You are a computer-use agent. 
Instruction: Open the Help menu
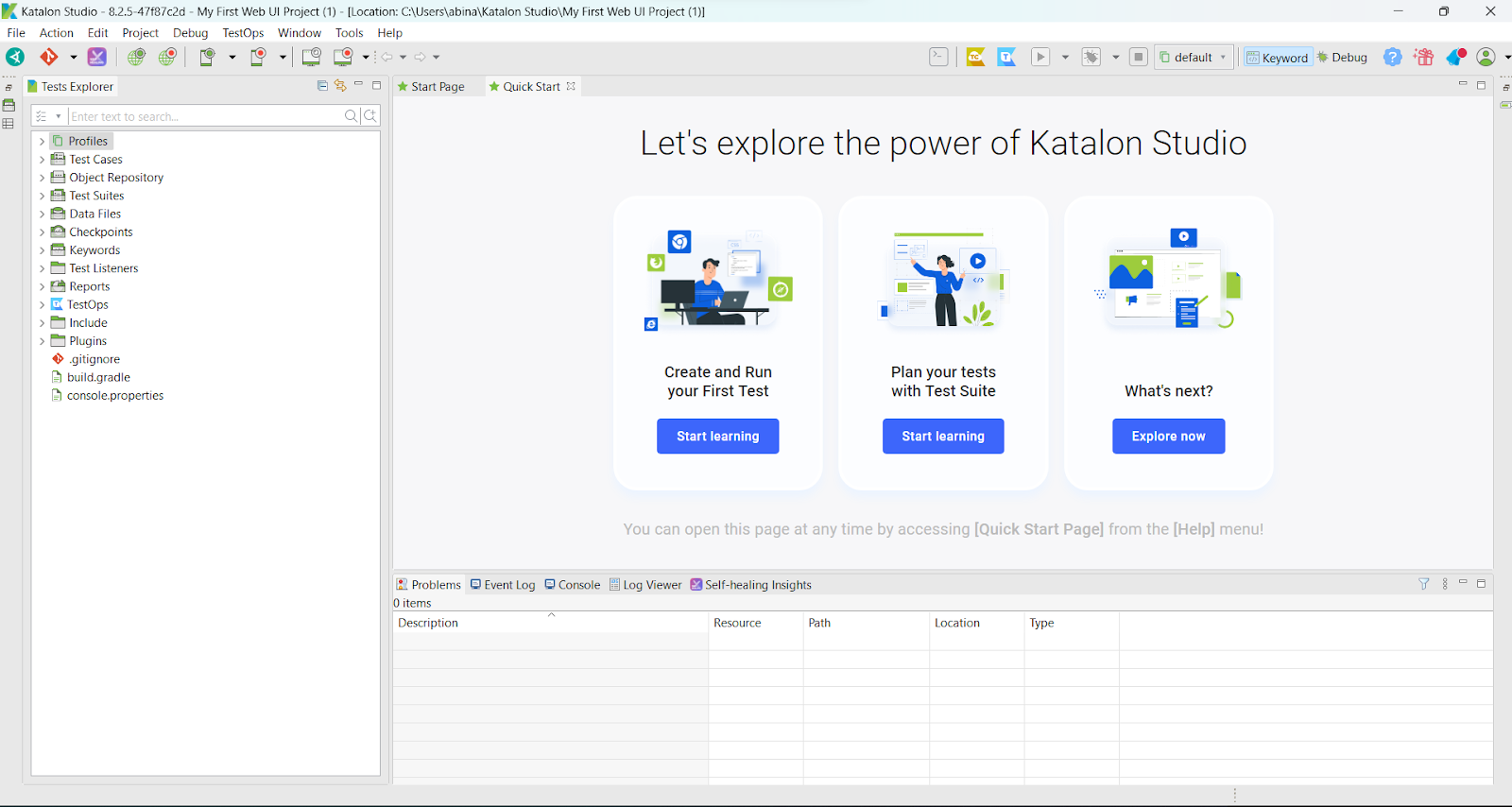389,33
